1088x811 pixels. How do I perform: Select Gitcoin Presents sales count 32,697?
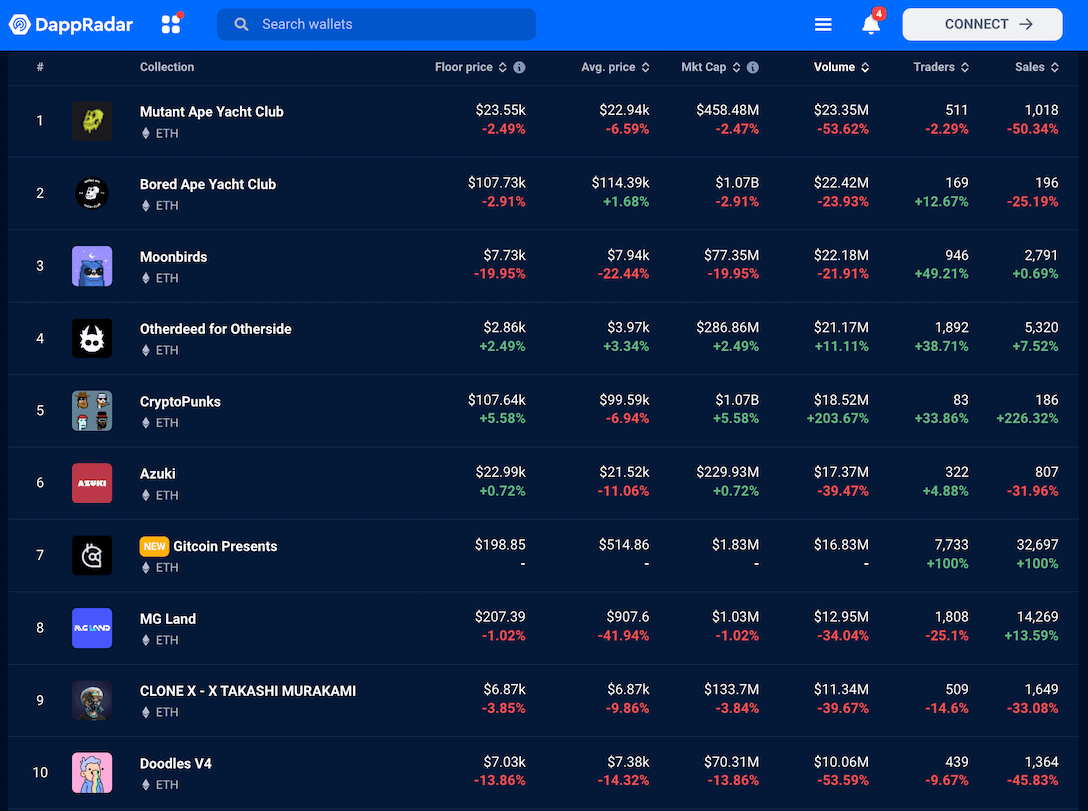click(x=1037, y=545)
